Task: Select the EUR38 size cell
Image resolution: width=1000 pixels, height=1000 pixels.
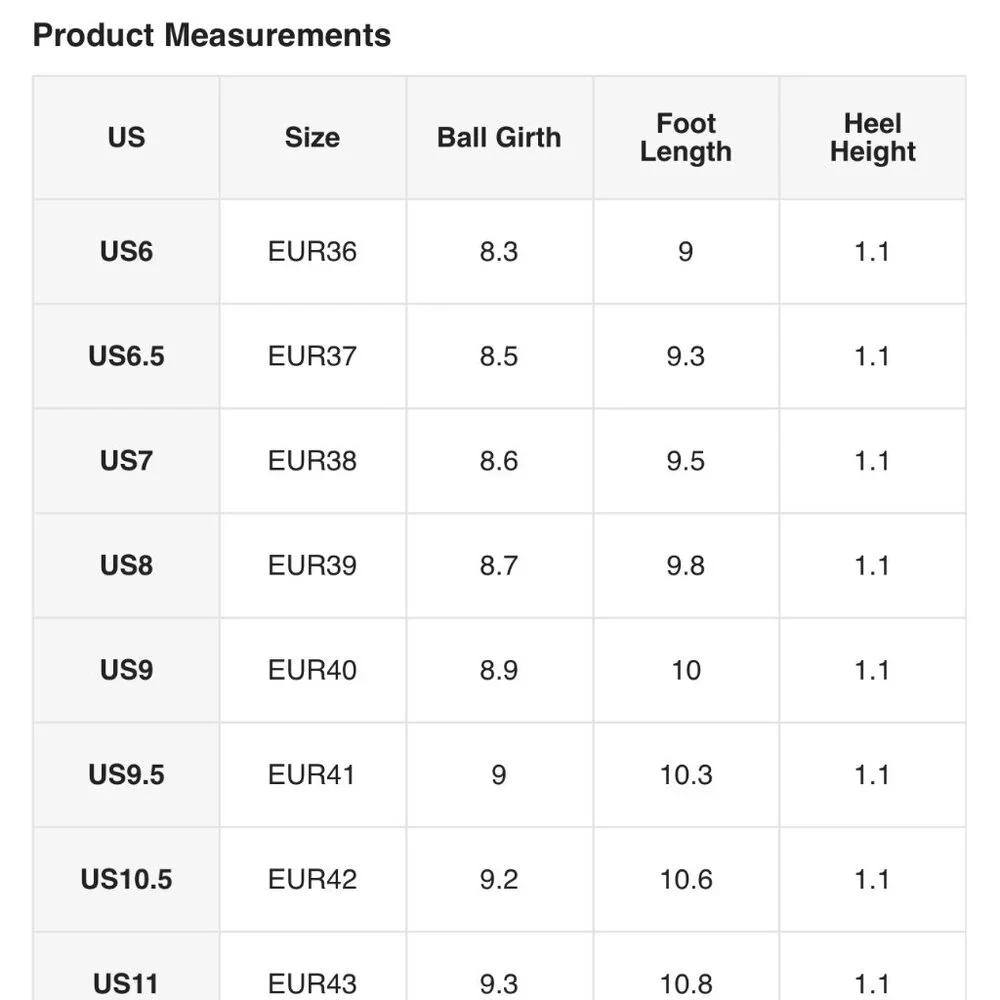Action: 312,461
